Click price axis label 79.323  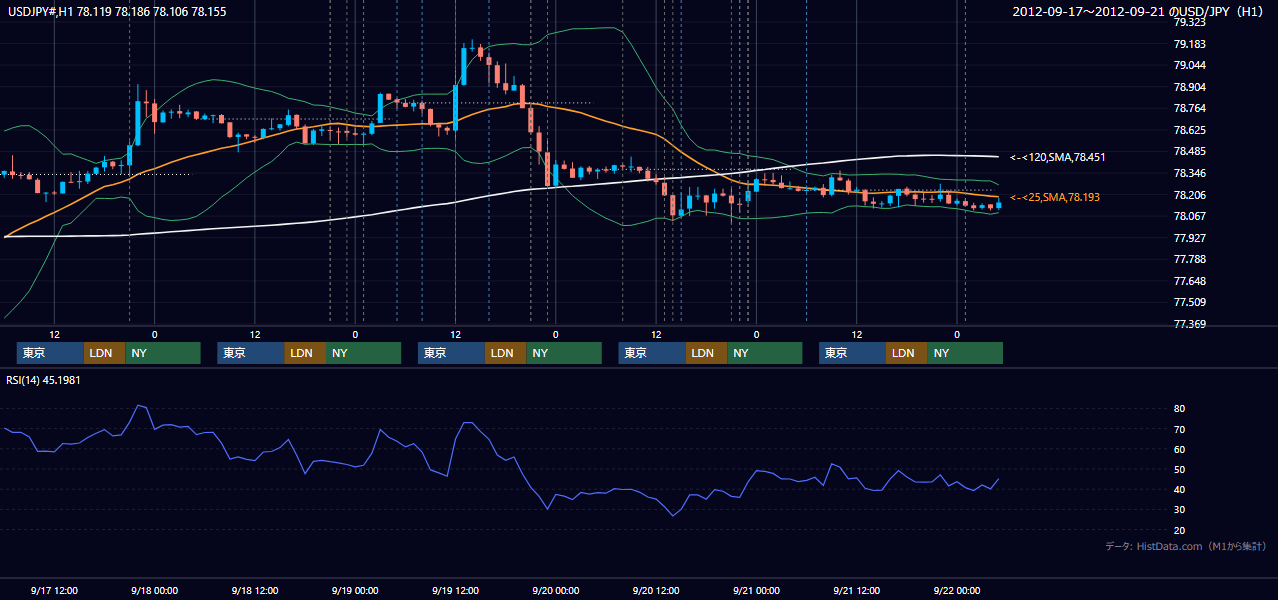coord(1188,22)
